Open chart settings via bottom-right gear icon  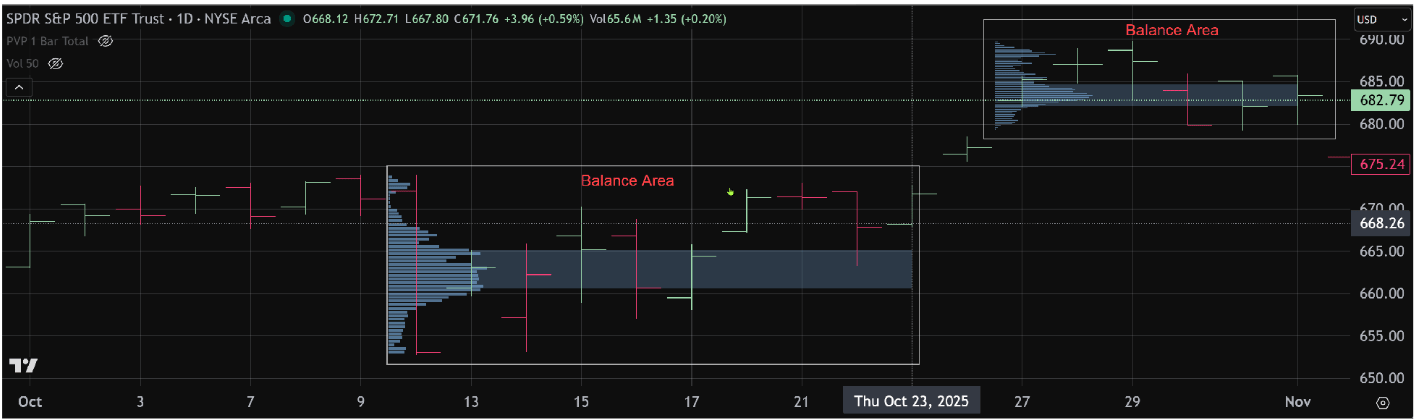pyautogui.click(x=1382, y=402)
